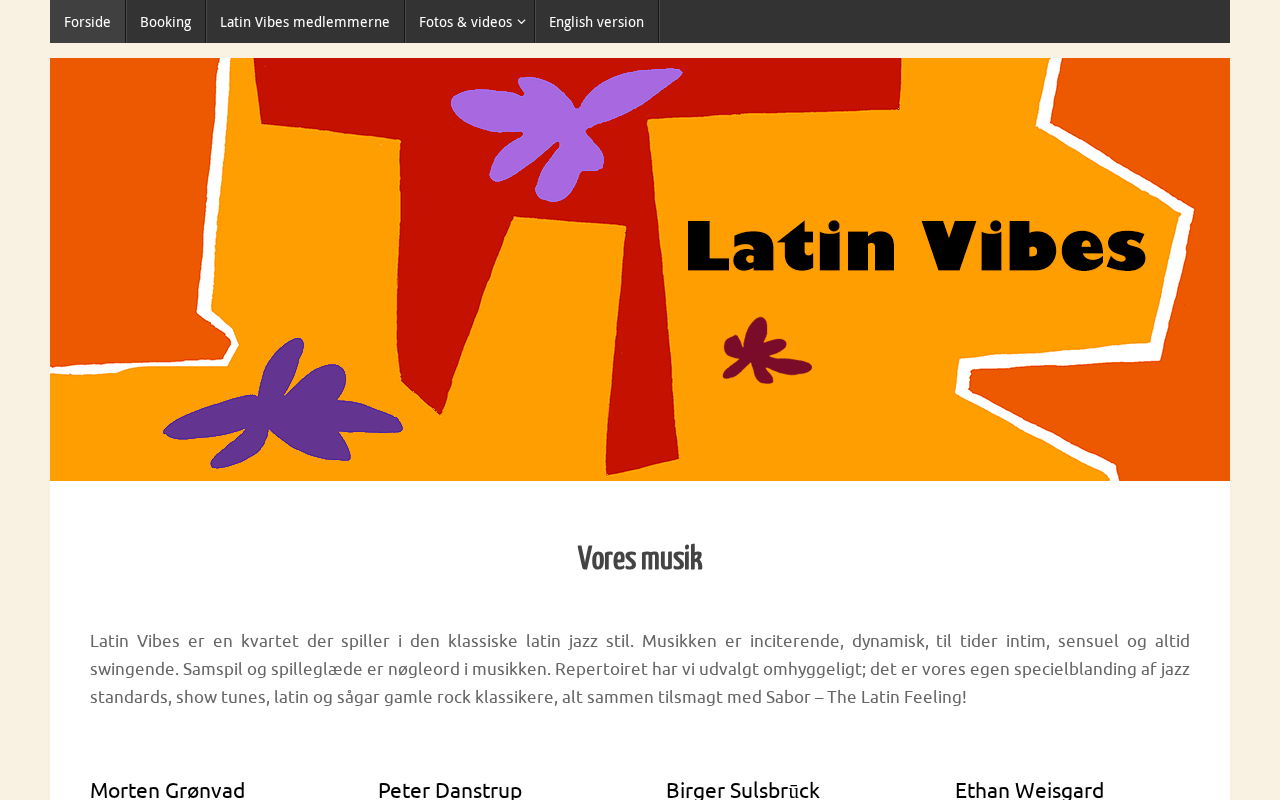Go to the Booking page
This screenshot has width=1280, height=800.
coord(165,22)
